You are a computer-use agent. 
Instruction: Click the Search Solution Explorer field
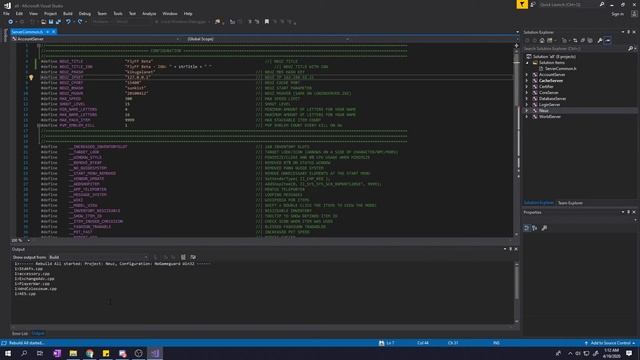[575, 49]
